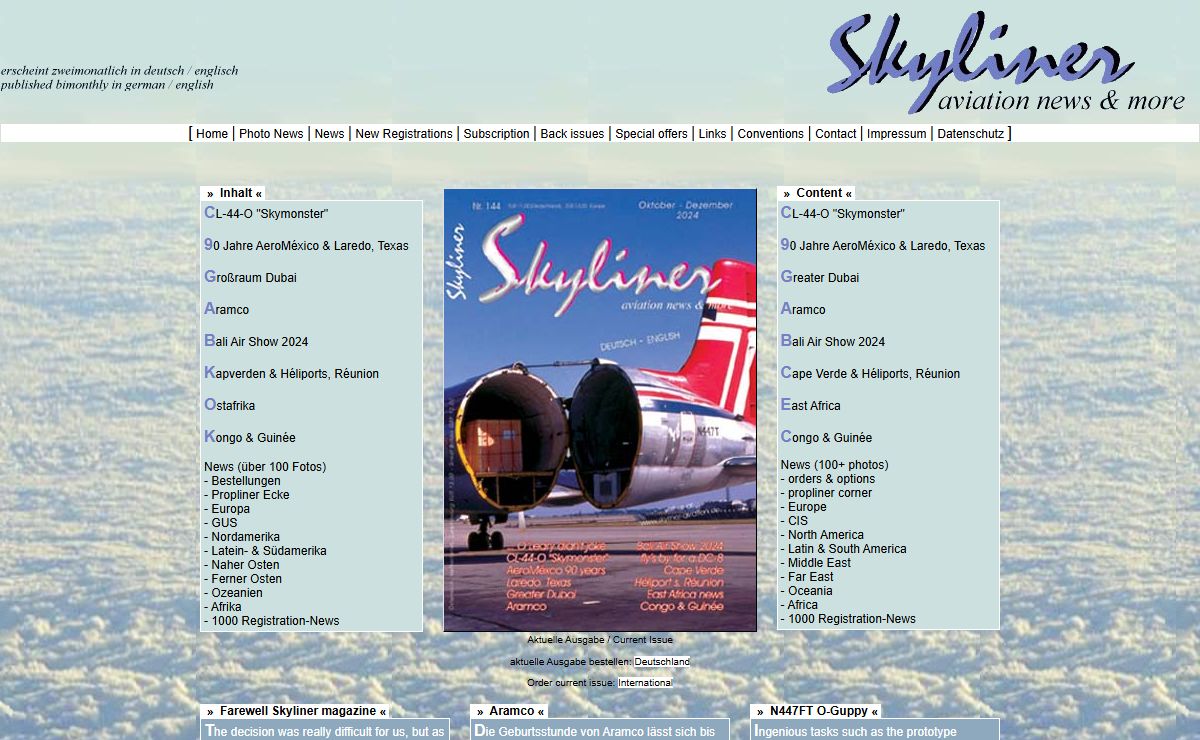Open Conventions page
This screenshot has width=1200, height=740.
pyautogui.click(x=770, y=134)
